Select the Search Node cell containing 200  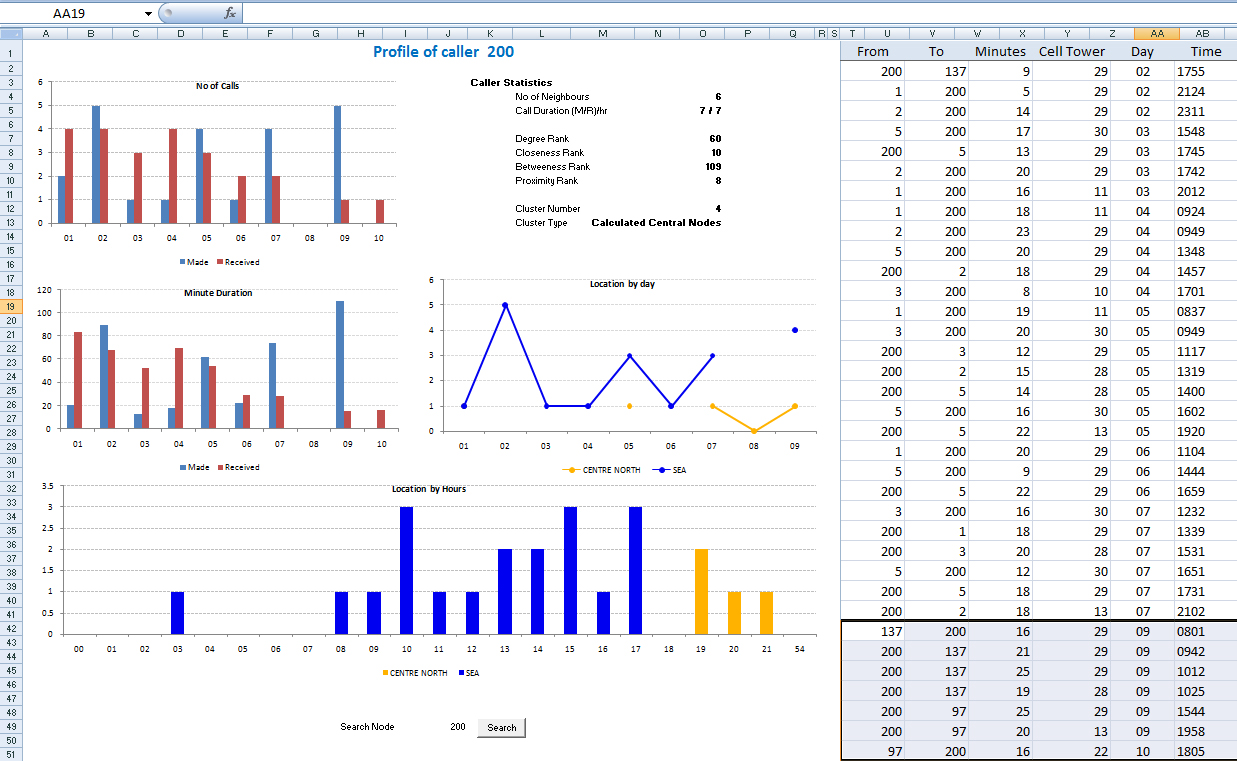pos(458,727)
